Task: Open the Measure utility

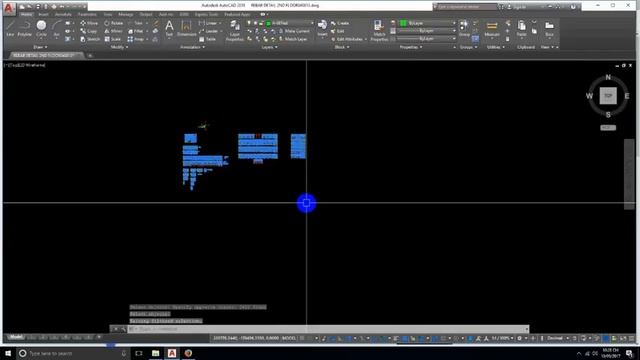Action: pos(492,28)
